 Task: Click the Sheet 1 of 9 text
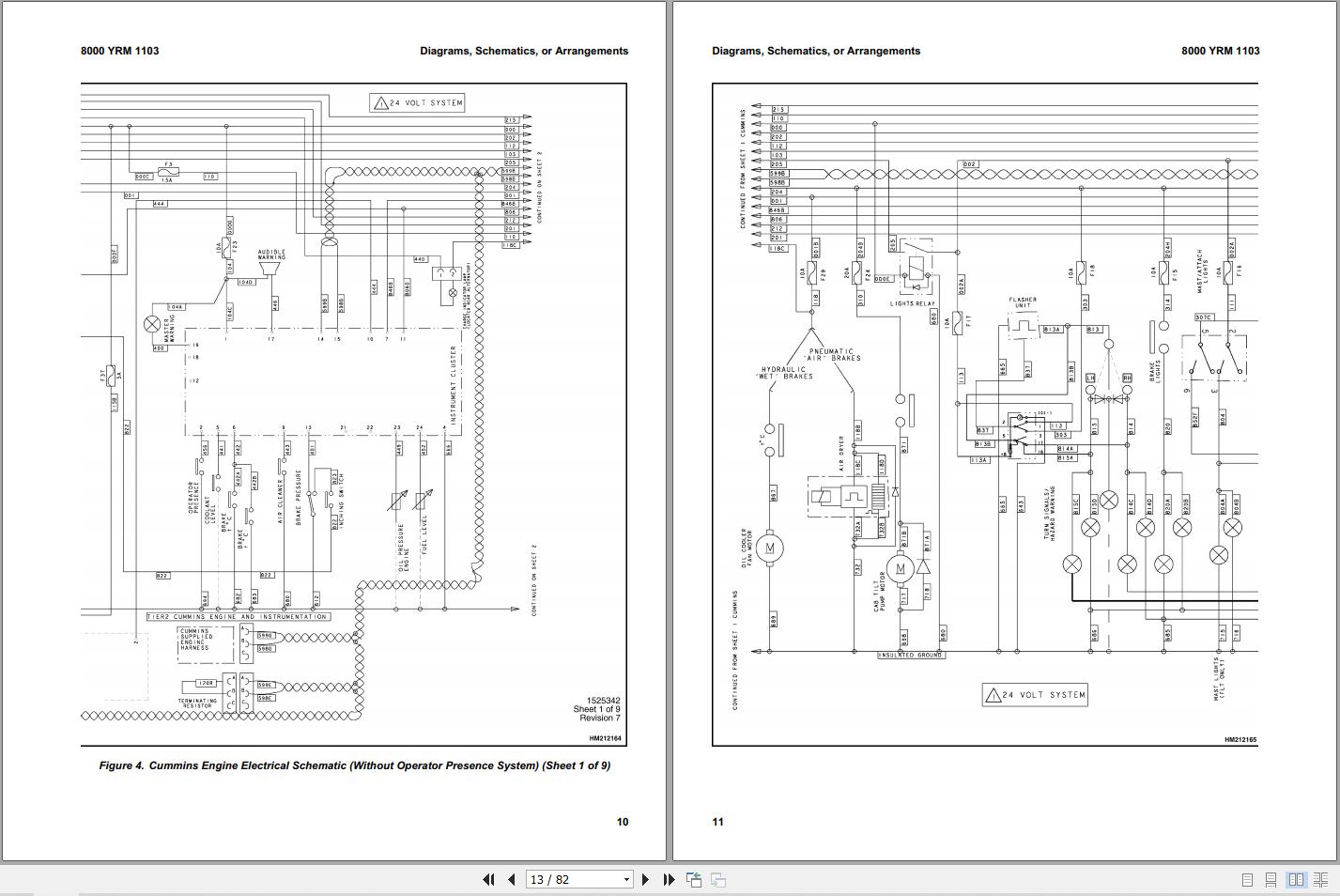[x=596, y=709]
